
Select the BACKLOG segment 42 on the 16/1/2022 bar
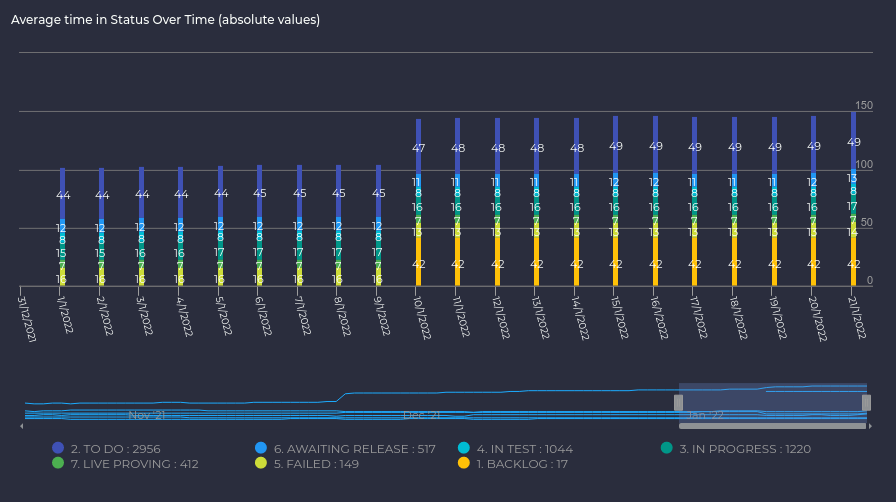pos(655,261)
